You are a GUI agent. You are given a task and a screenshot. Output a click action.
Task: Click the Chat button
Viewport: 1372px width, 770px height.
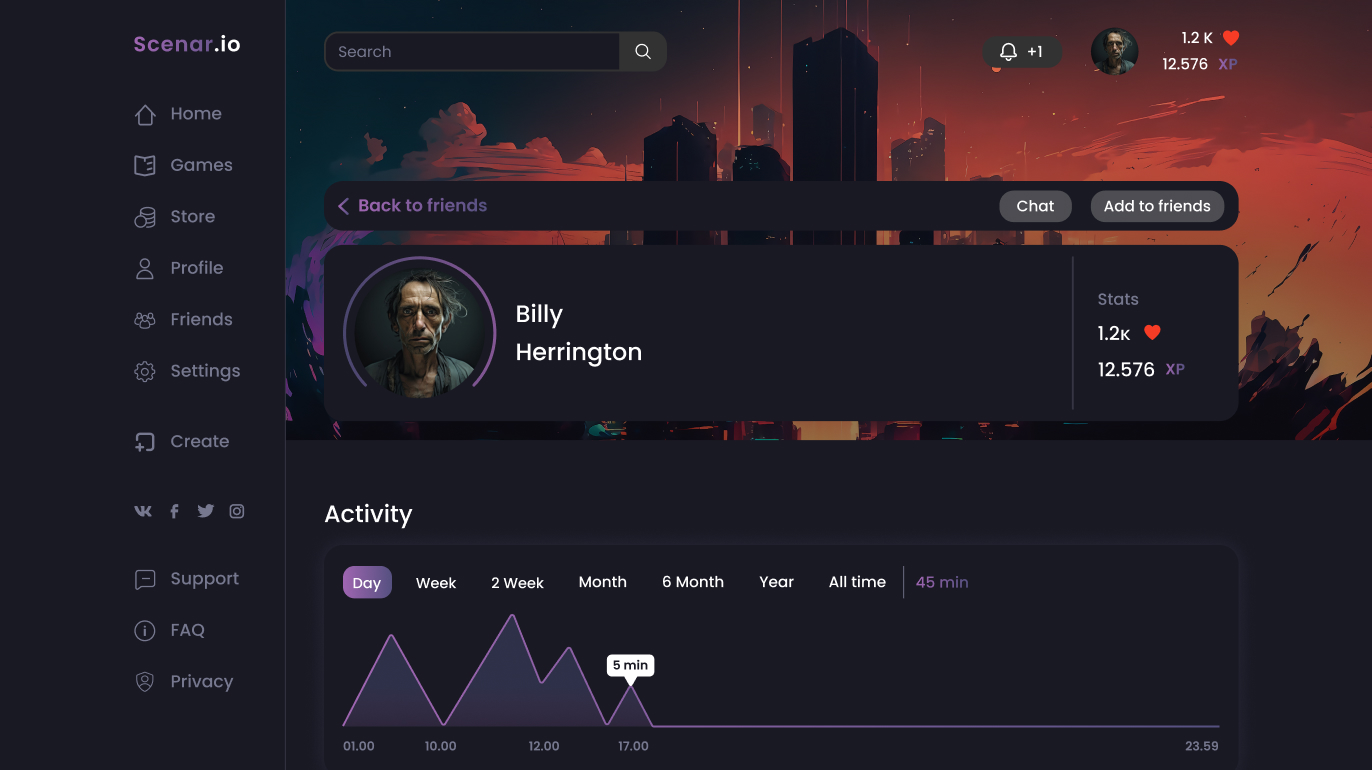pos(1035,206)
